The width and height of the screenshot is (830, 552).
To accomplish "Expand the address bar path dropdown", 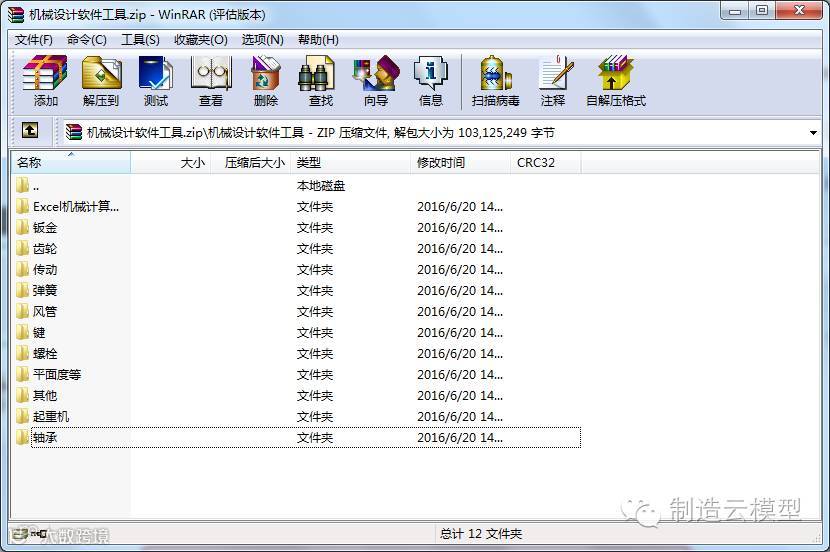I will coord(813,133).
